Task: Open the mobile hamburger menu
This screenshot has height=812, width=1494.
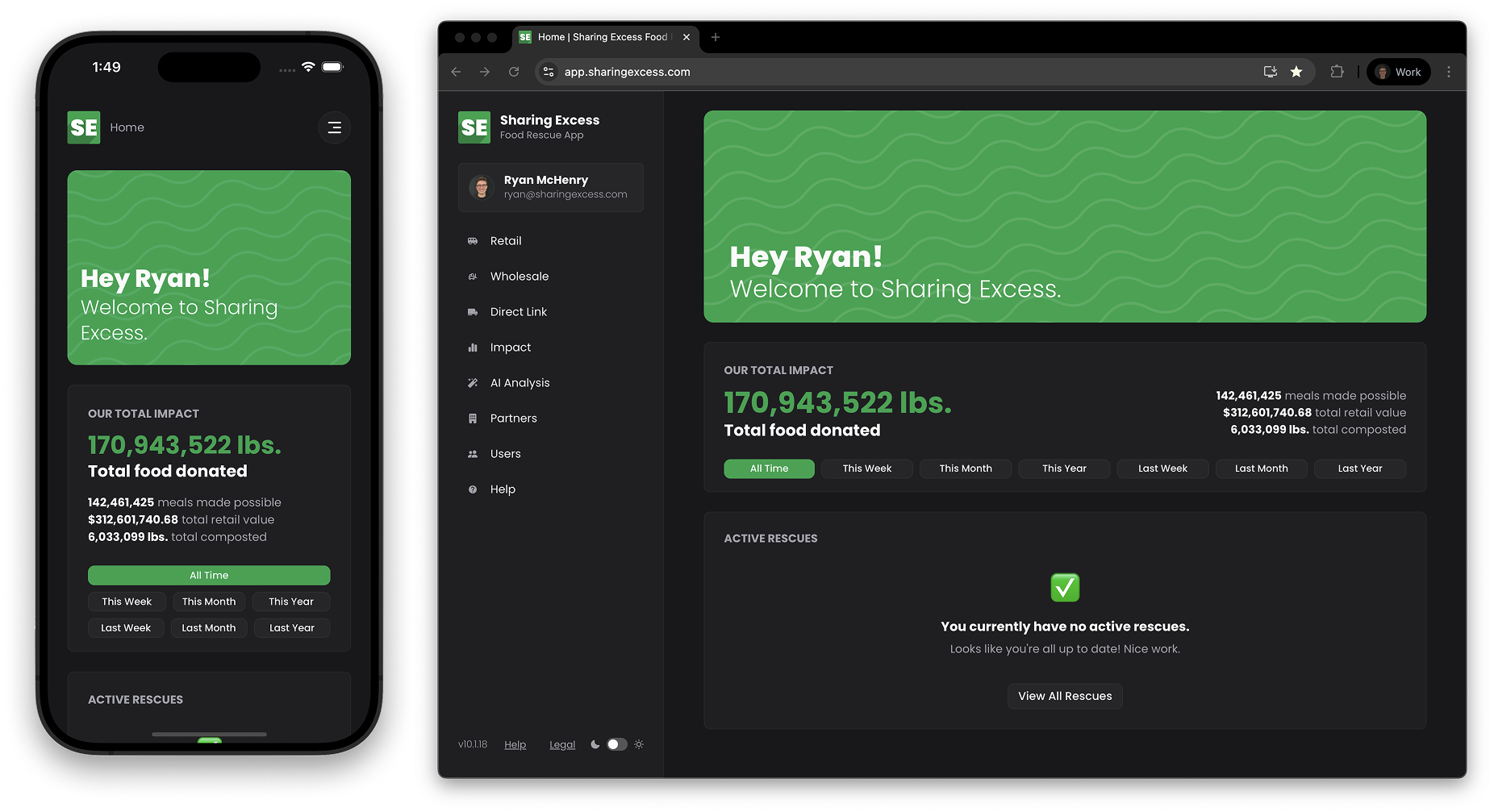Action: click(x=334, y=127)
